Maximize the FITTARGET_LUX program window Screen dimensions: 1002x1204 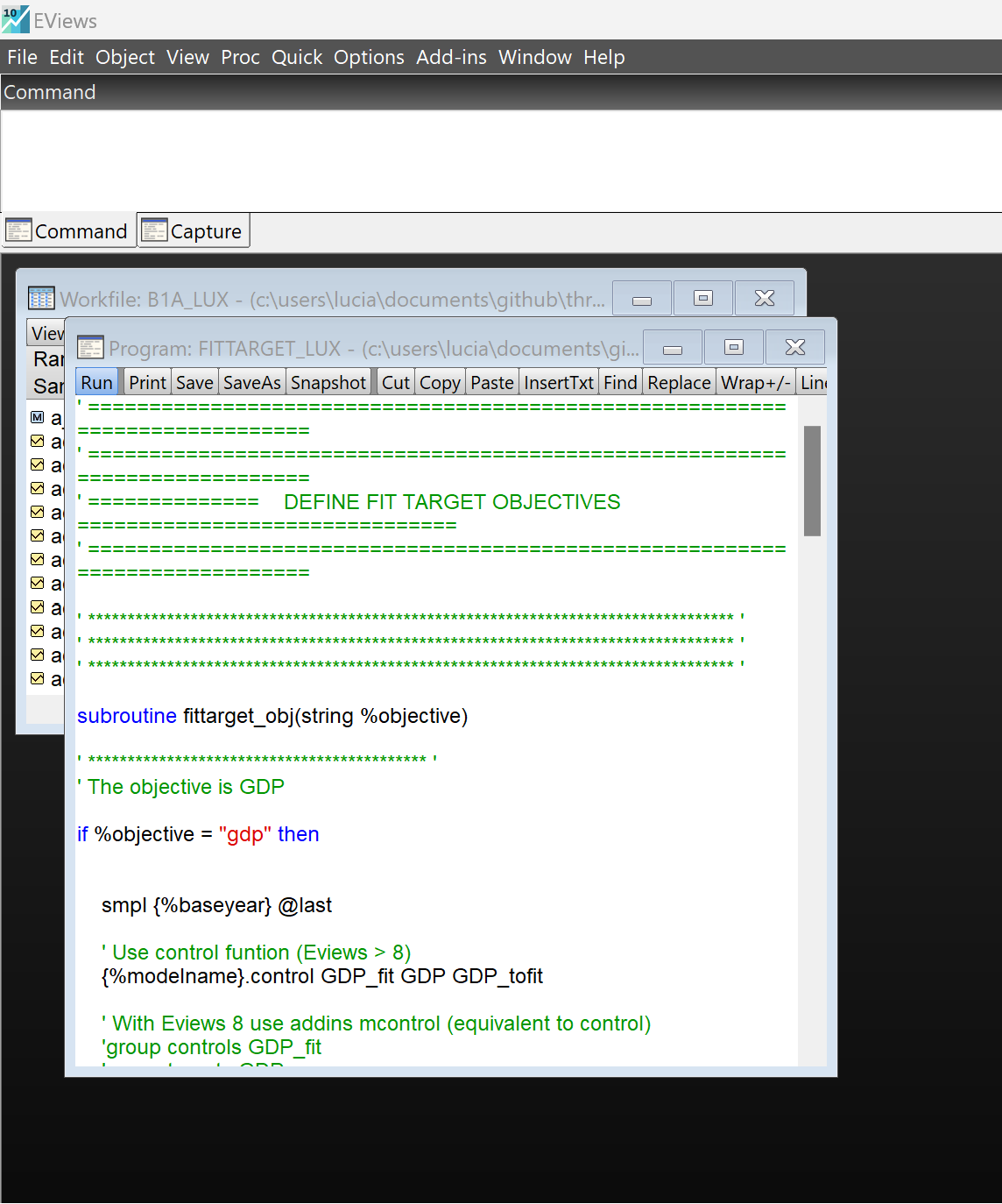click(x=734, y=348)
